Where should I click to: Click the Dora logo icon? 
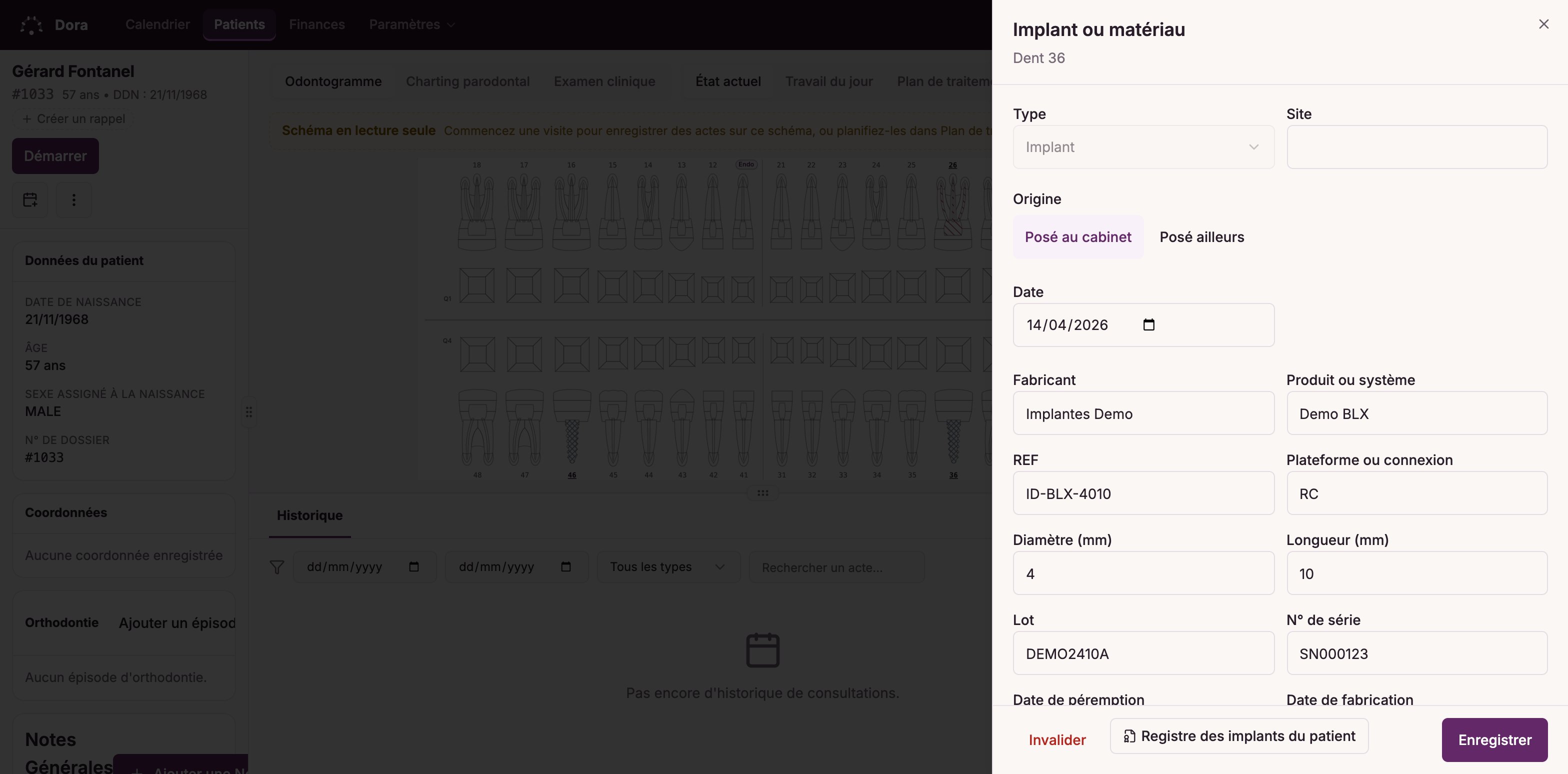(x=31, y=25)
